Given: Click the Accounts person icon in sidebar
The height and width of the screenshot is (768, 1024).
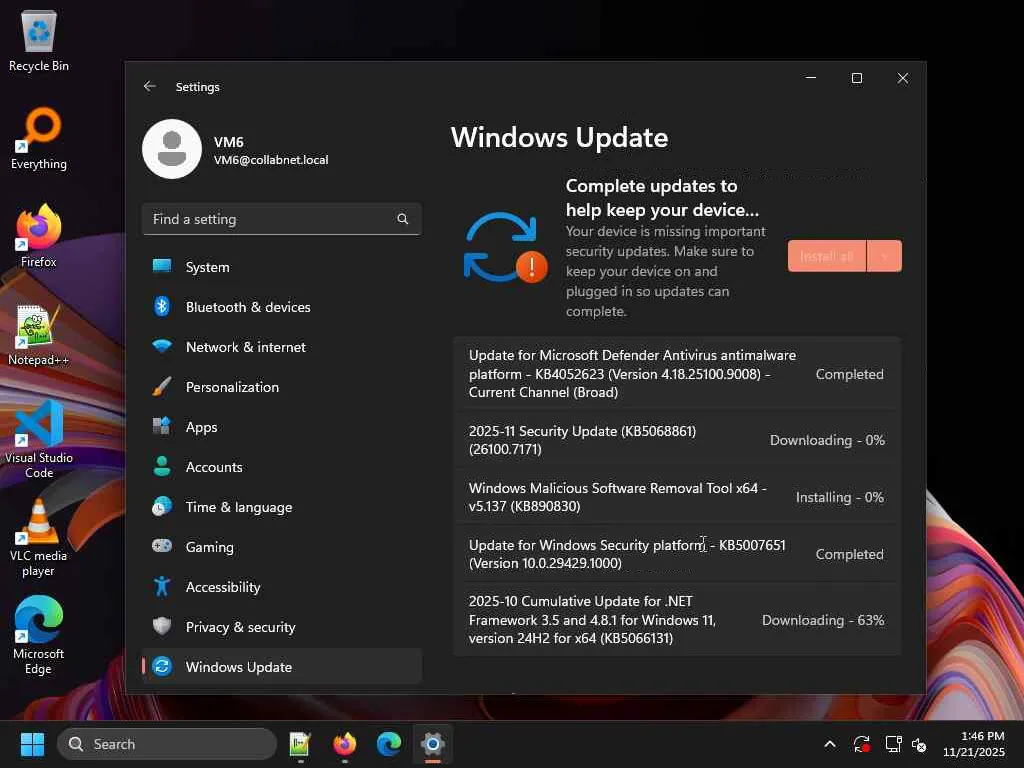Looking at the screenshot, I should click(162, 466).
